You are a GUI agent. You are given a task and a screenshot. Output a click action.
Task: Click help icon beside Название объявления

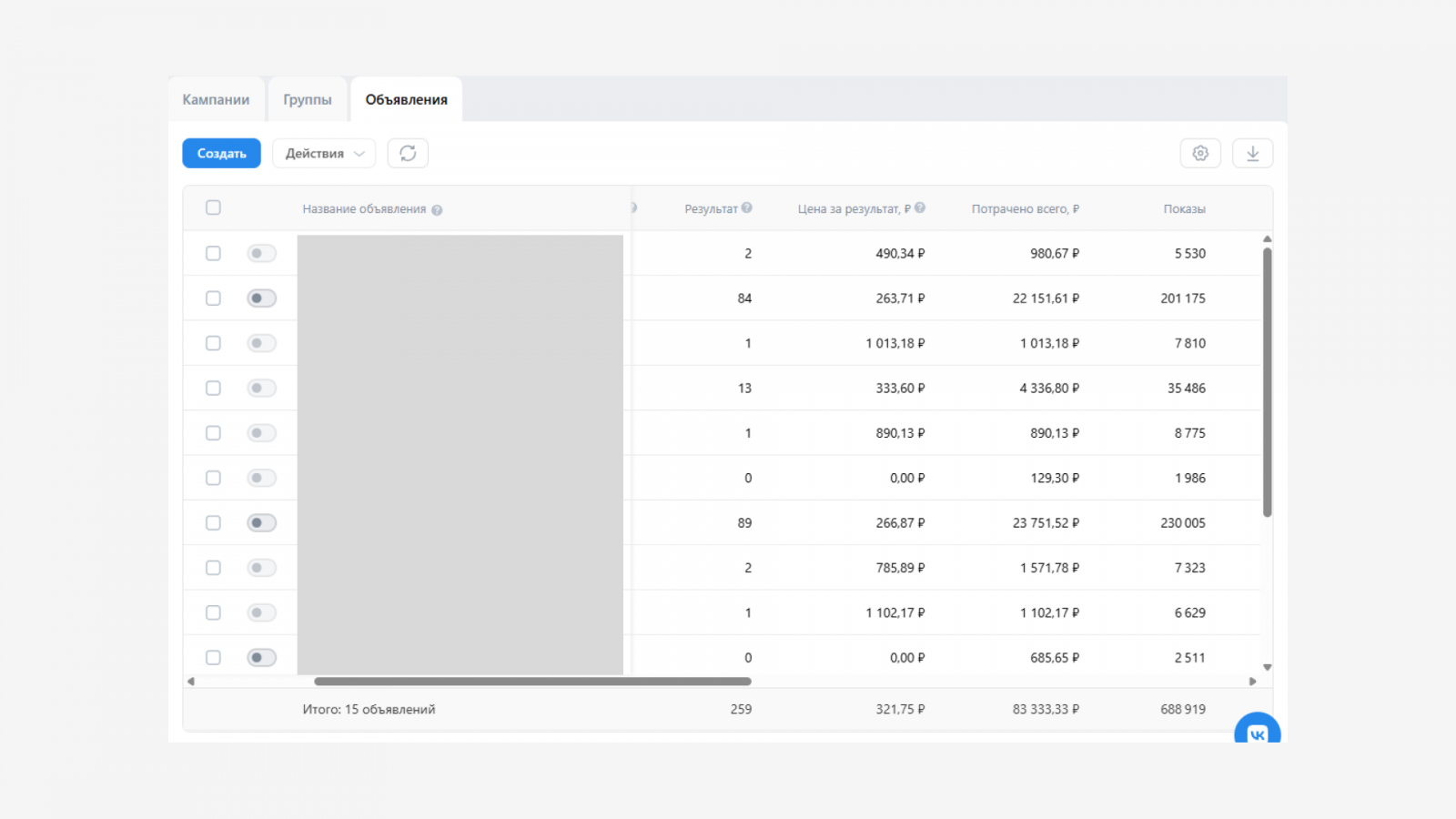click(x=437, y=210)
